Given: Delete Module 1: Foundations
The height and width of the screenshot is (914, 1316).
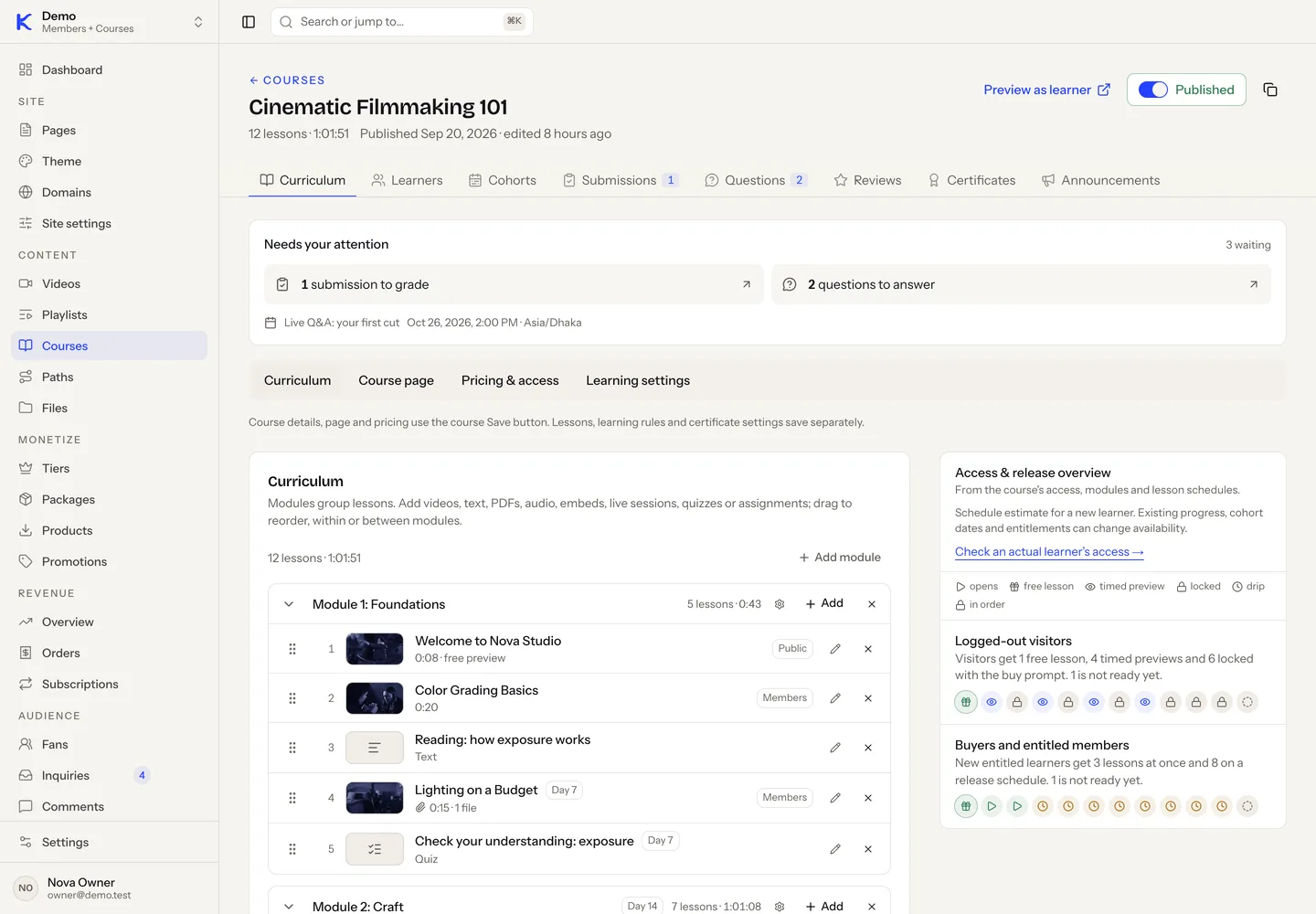Looking at the screenshot, I should point(872,604).
